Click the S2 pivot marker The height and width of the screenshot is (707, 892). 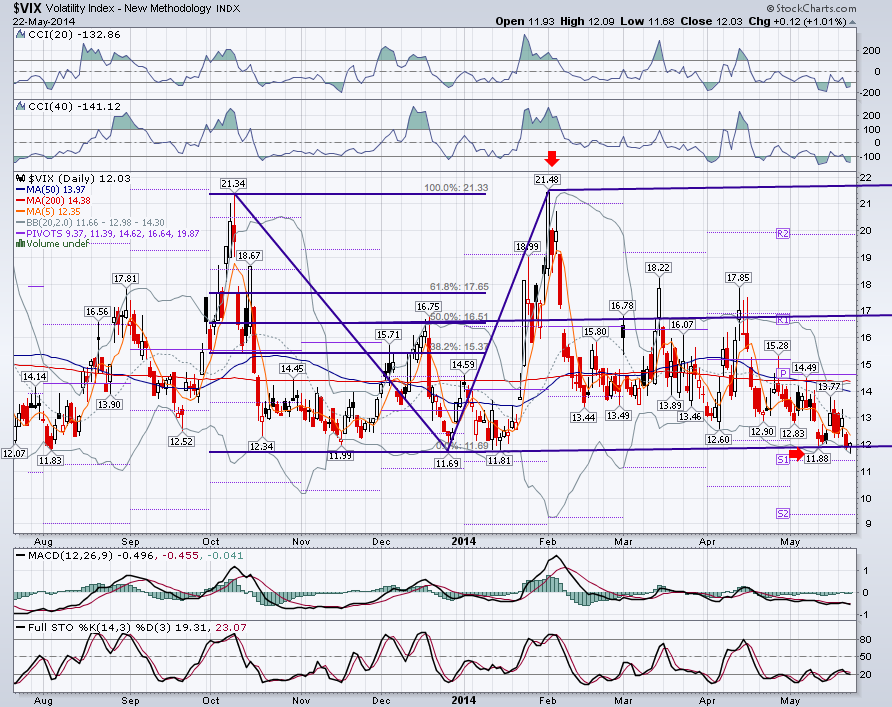pos(783,514)
